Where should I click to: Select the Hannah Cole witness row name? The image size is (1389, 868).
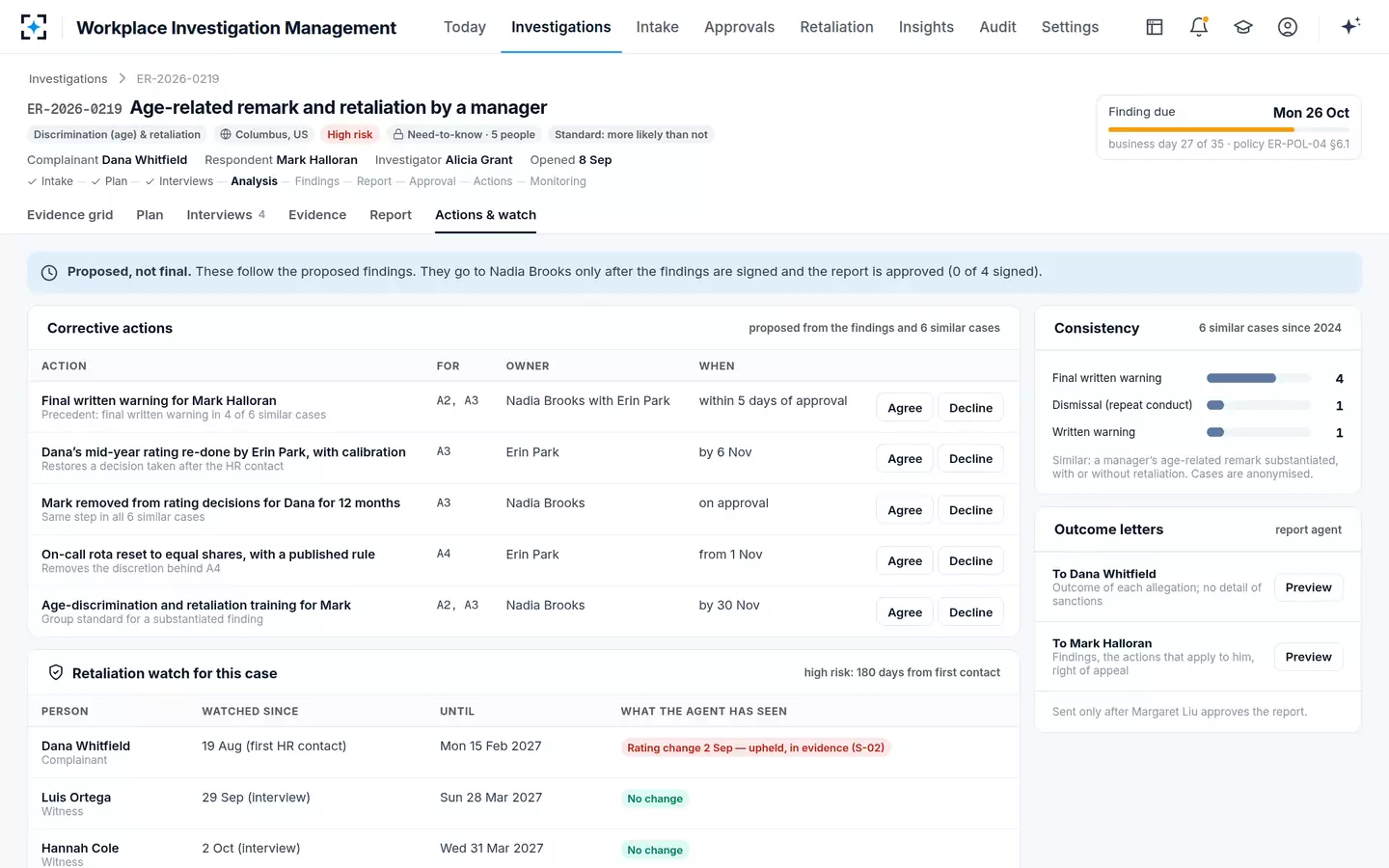point(80,849)
